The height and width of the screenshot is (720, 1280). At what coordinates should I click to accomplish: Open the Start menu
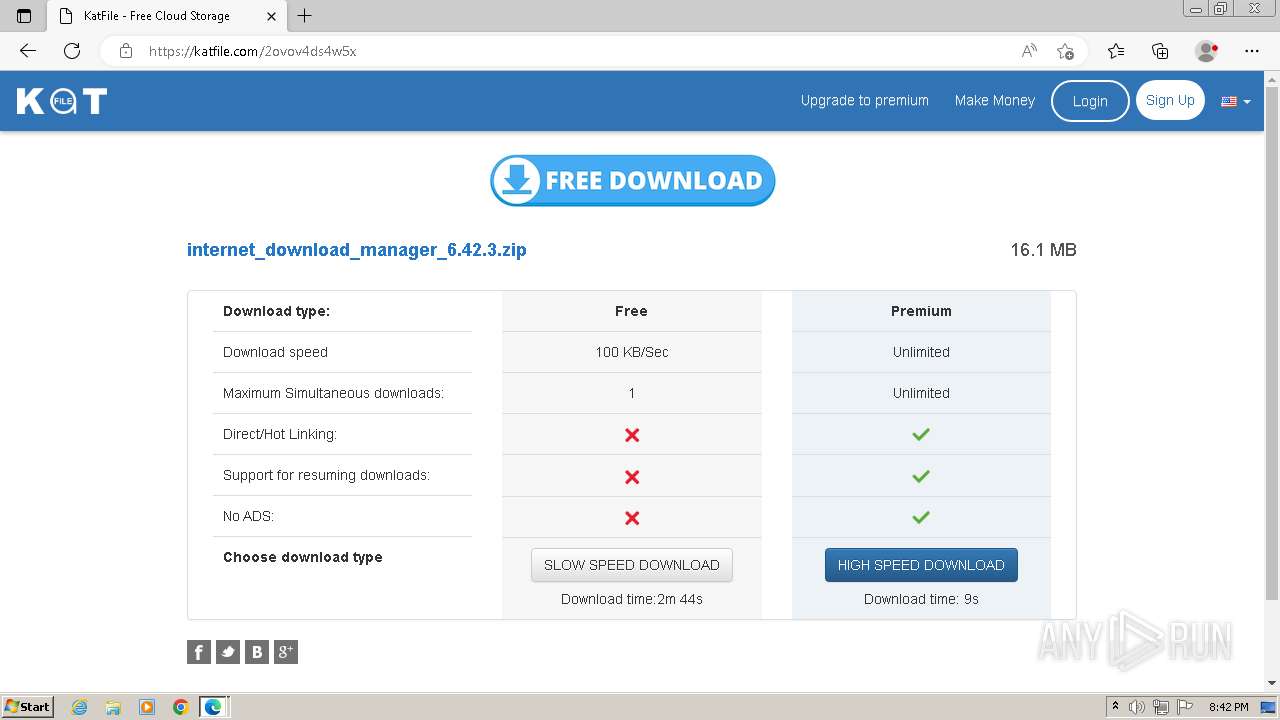(x=28, y=707)
